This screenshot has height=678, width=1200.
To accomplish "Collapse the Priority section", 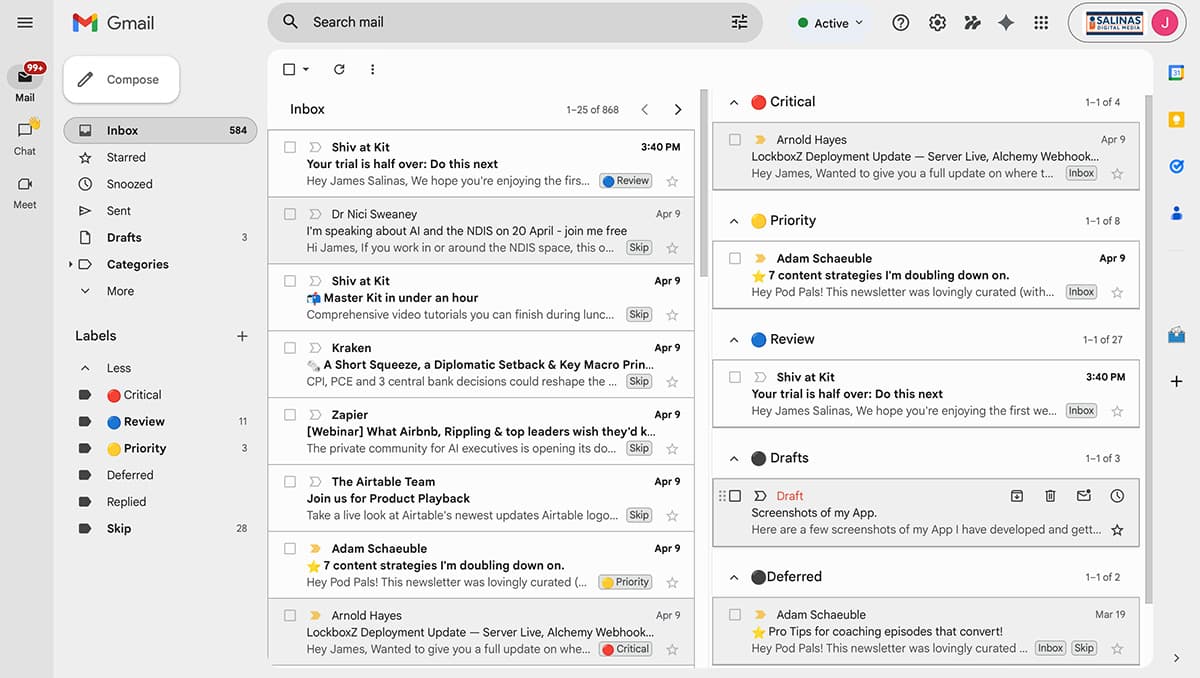I will tap(733, 221).
